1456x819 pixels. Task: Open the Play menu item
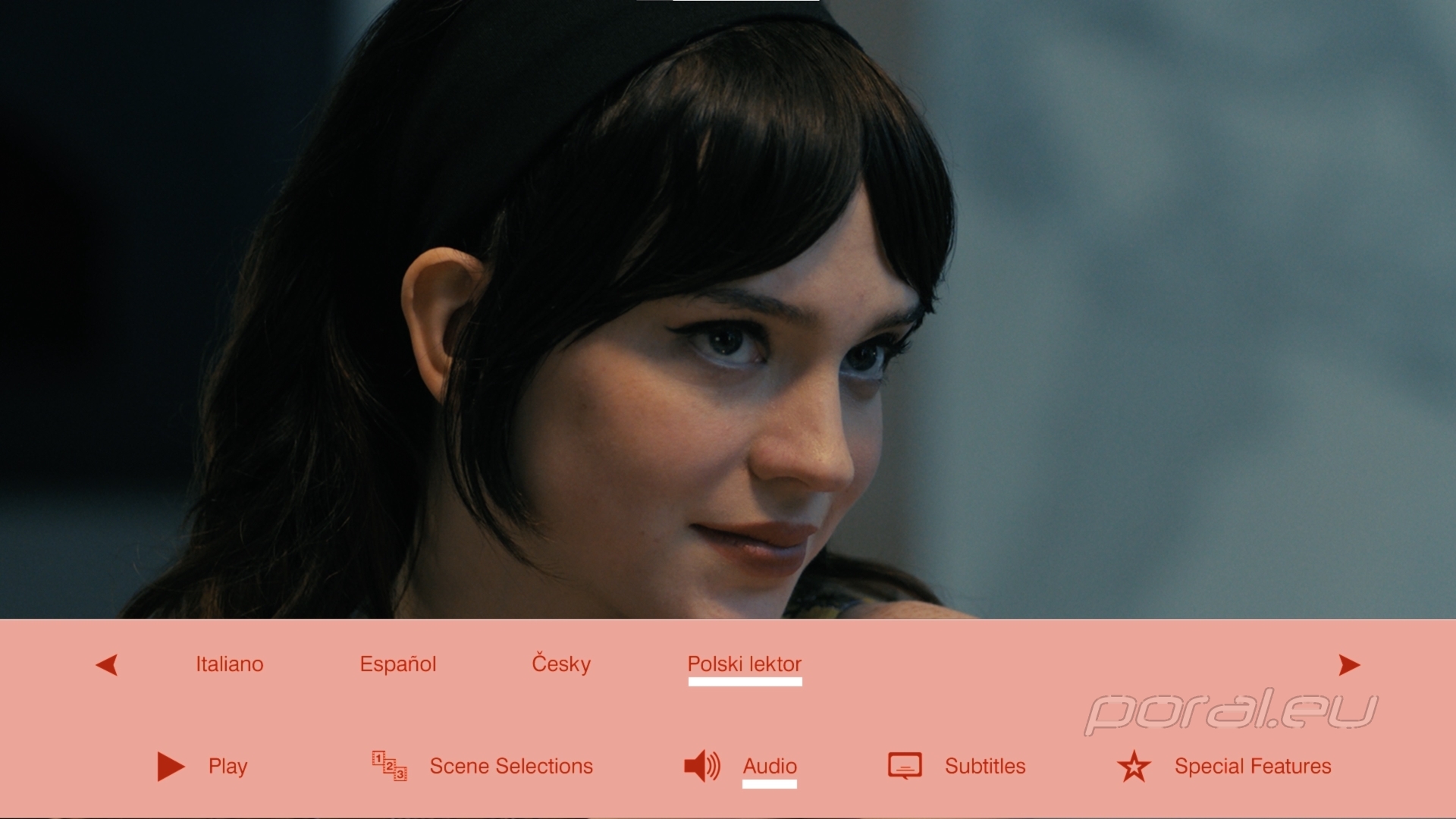(228, 767)
